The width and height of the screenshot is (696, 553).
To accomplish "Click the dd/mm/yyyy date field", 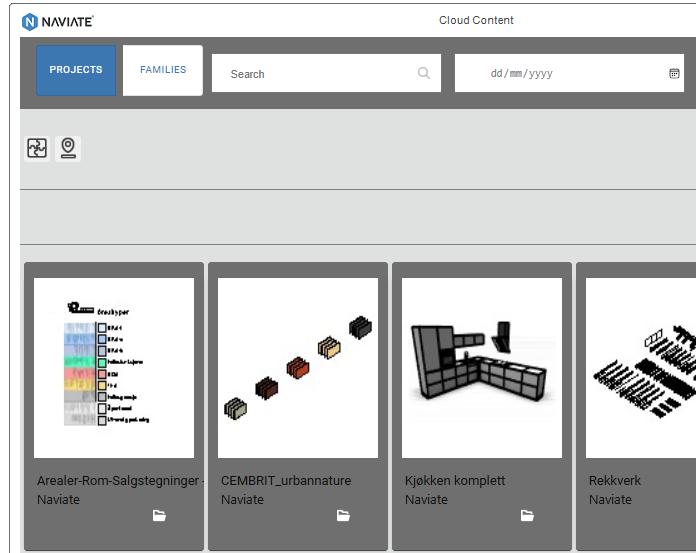I will [569, 73].
